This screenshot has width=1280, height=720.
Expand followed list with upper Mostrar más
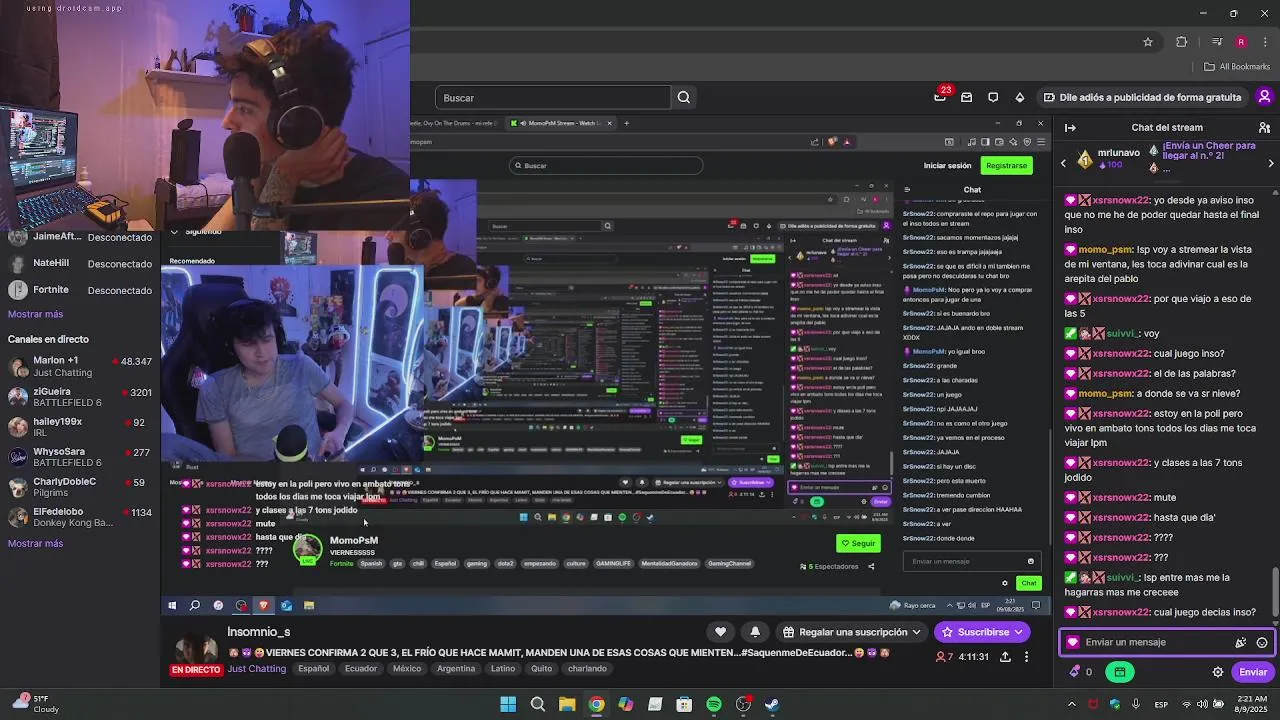click(x=35, y=314)
